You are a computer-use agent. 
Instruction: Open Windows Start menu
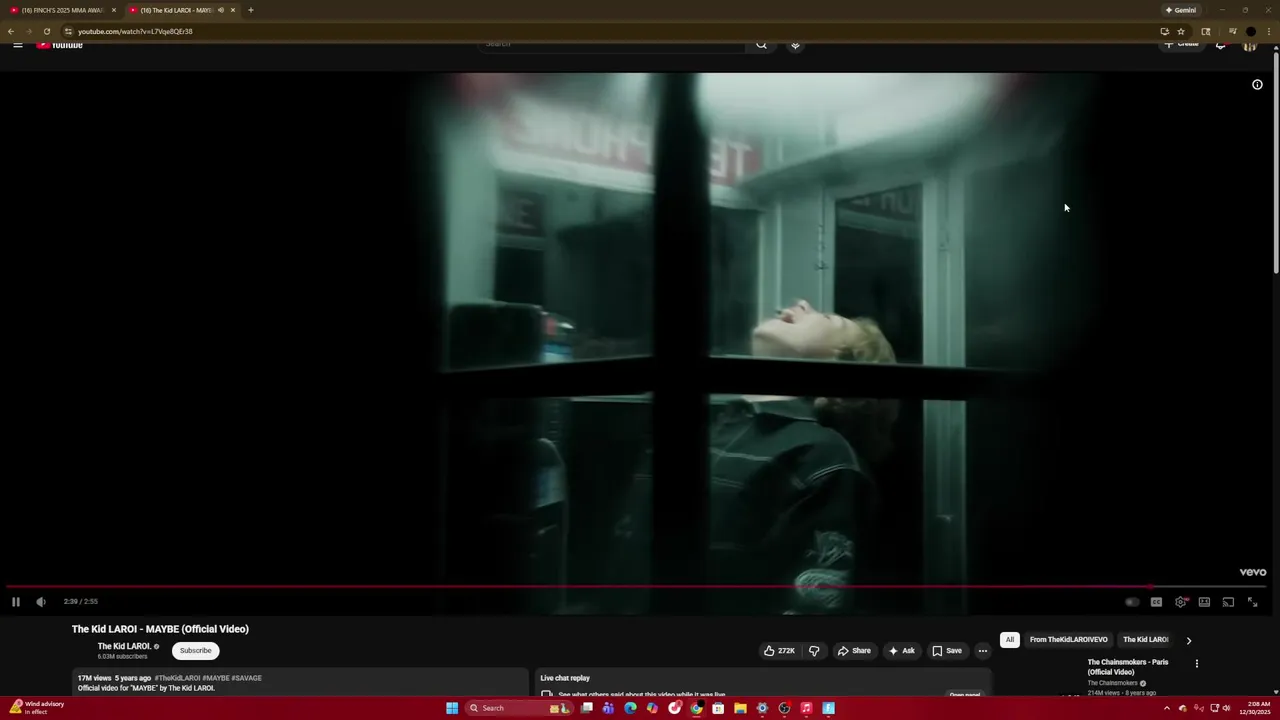pyautogui.click(x=452, y=708)
